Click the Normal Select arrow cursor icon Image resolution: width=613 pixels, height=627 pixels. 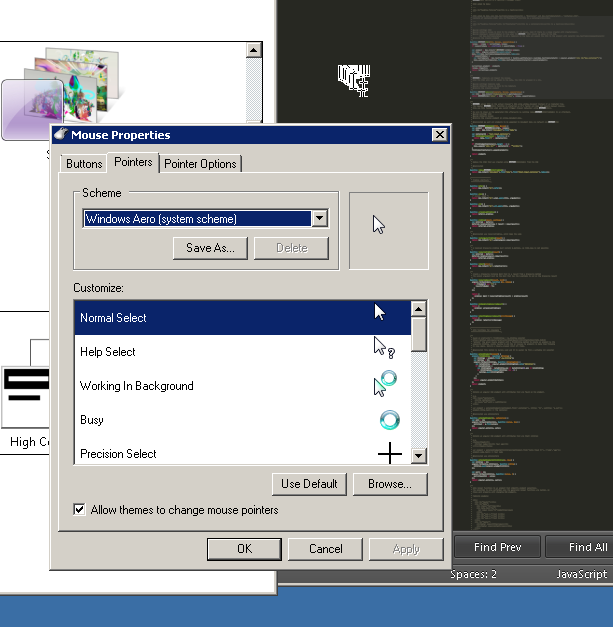[379, 312]
